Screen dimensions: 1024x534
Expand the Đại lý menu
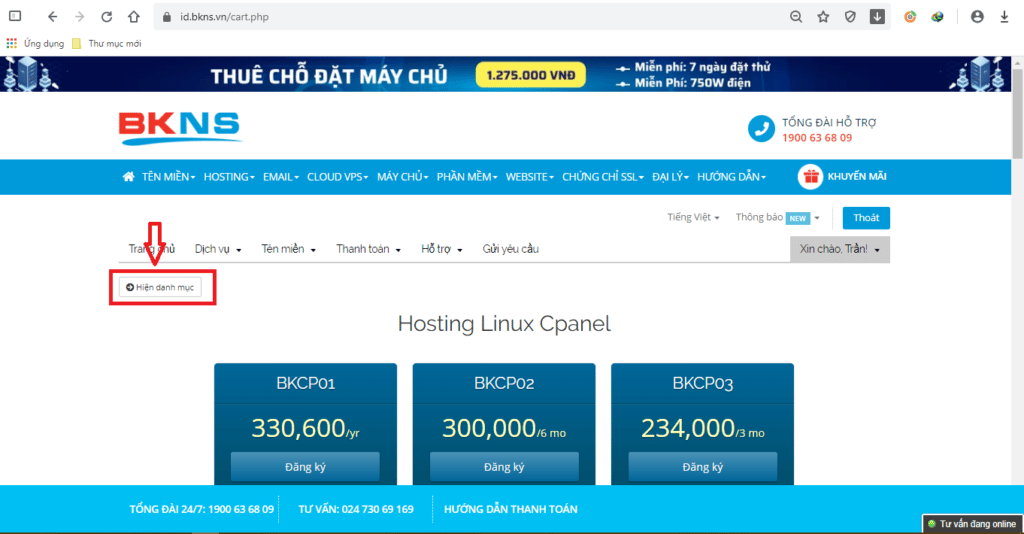670,177
